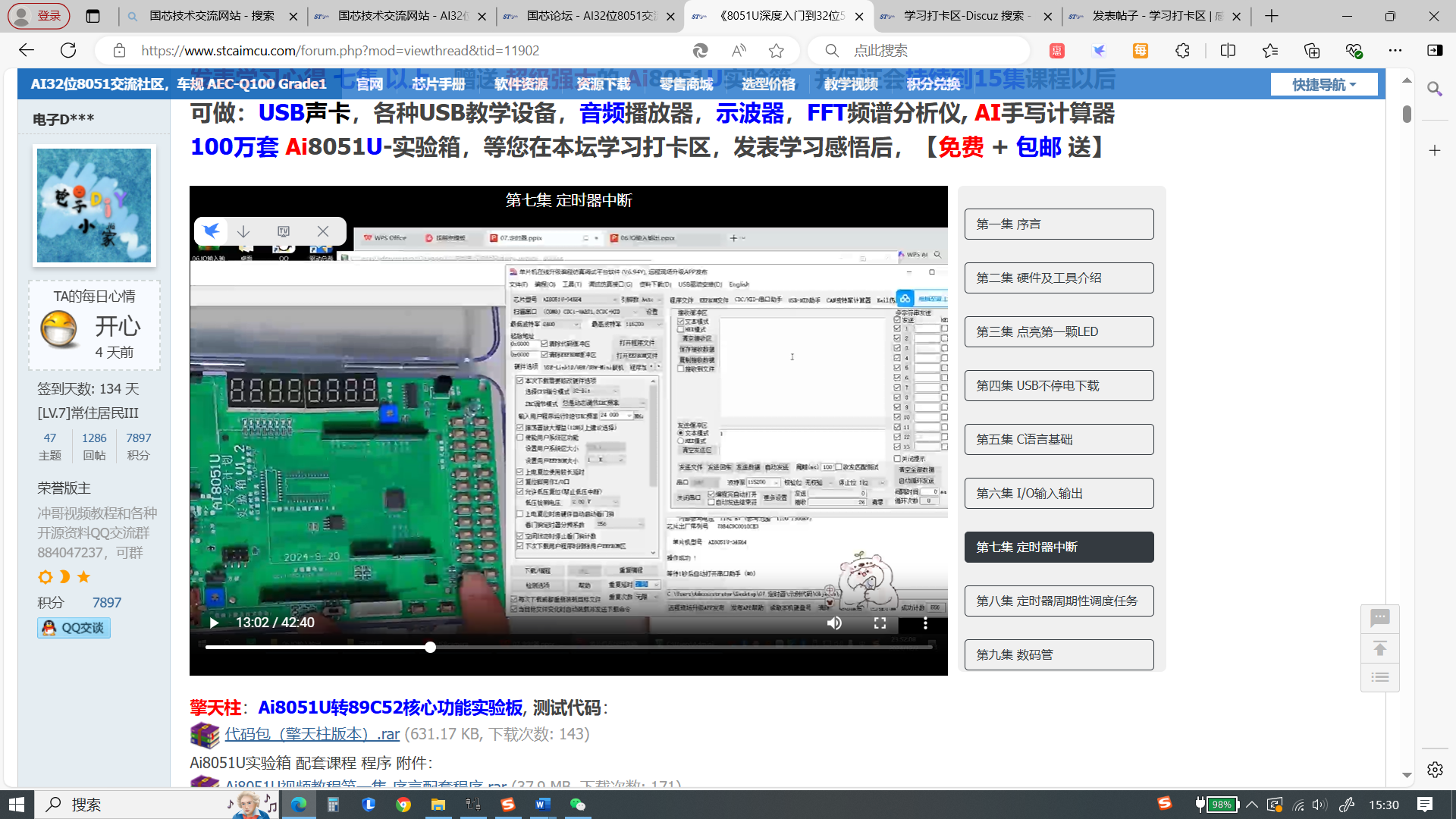Image resolution: width=1456 pixels, height=819 pixels.
Task: Open sidebar search magnifier icon
Action: 1434,89
